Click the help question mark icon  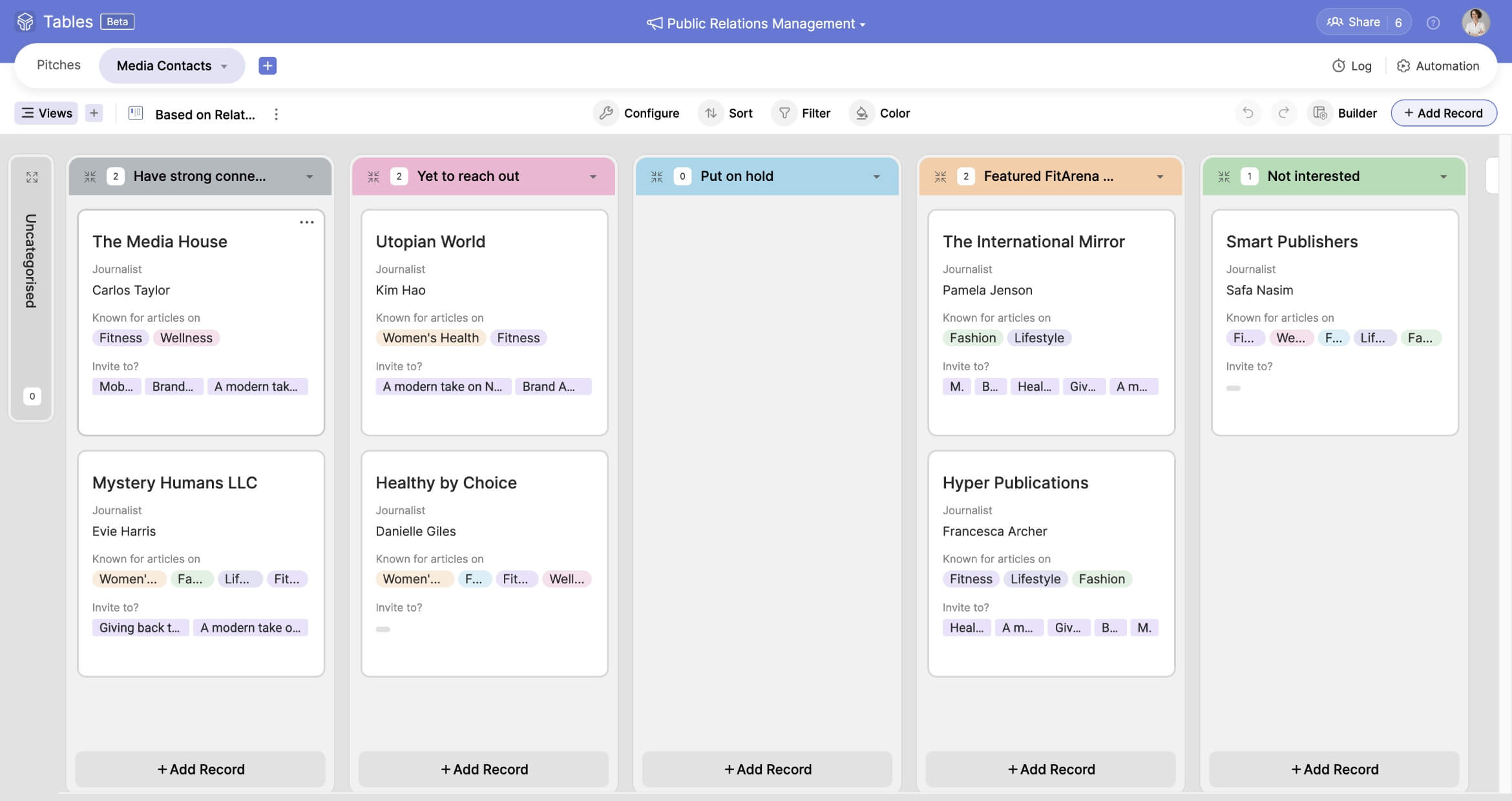pos(1433,23)
